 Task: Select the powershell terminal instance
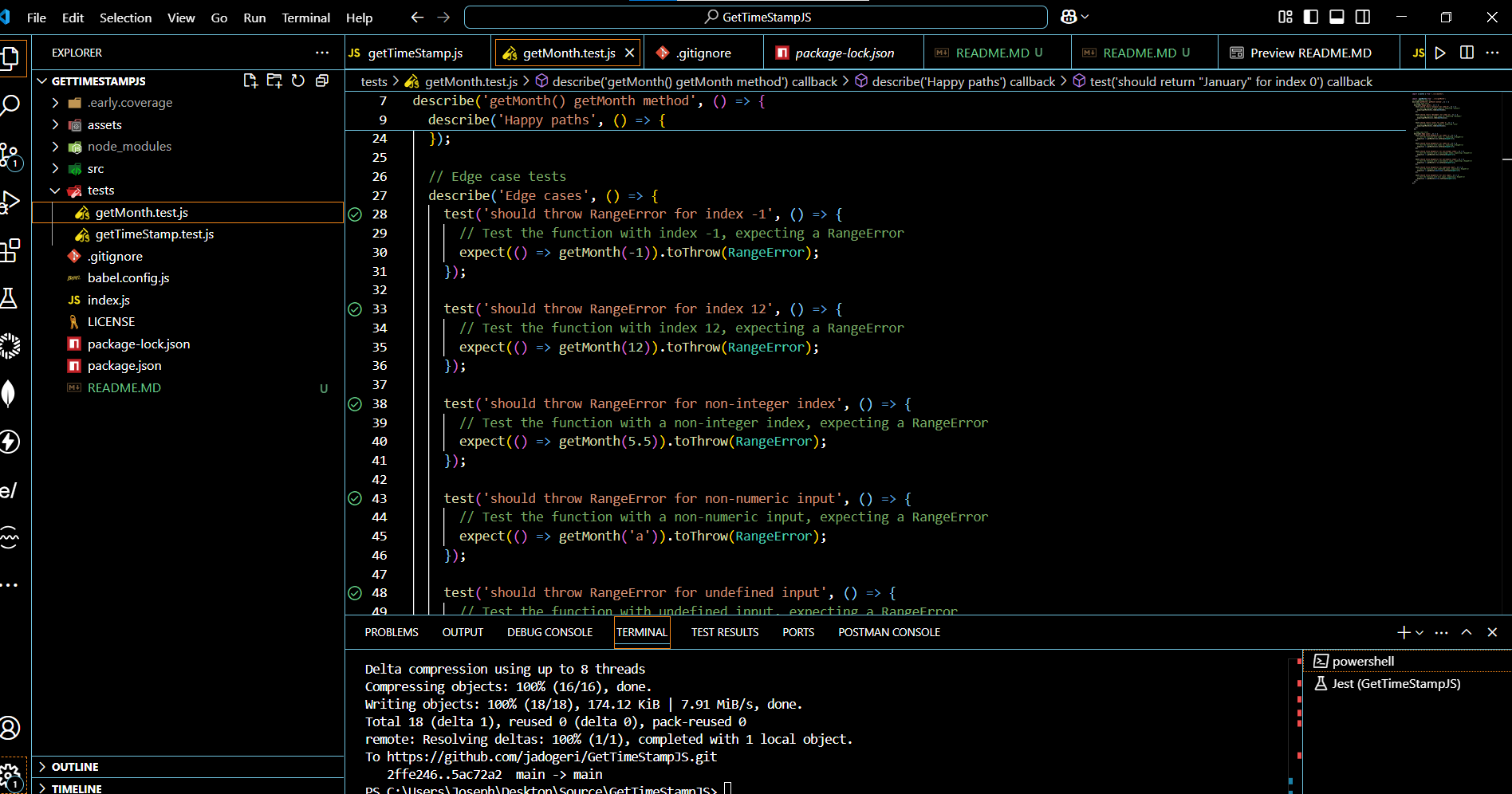tap(1408, 662)
